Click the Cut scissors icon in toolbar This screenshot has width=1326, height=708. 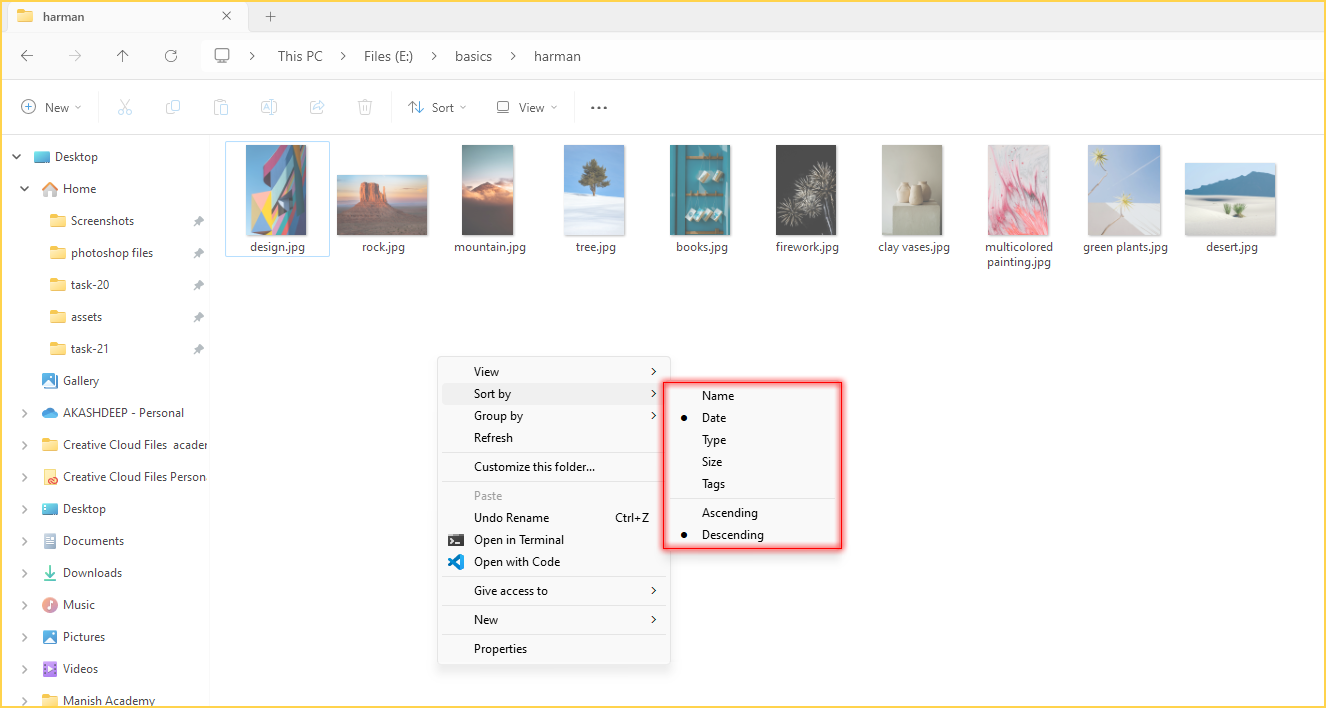125,108
